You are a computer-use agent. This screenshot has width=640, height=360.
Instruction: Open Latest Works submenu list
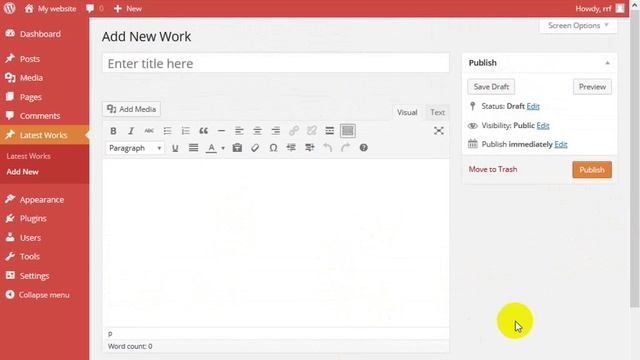coord(29,156)
